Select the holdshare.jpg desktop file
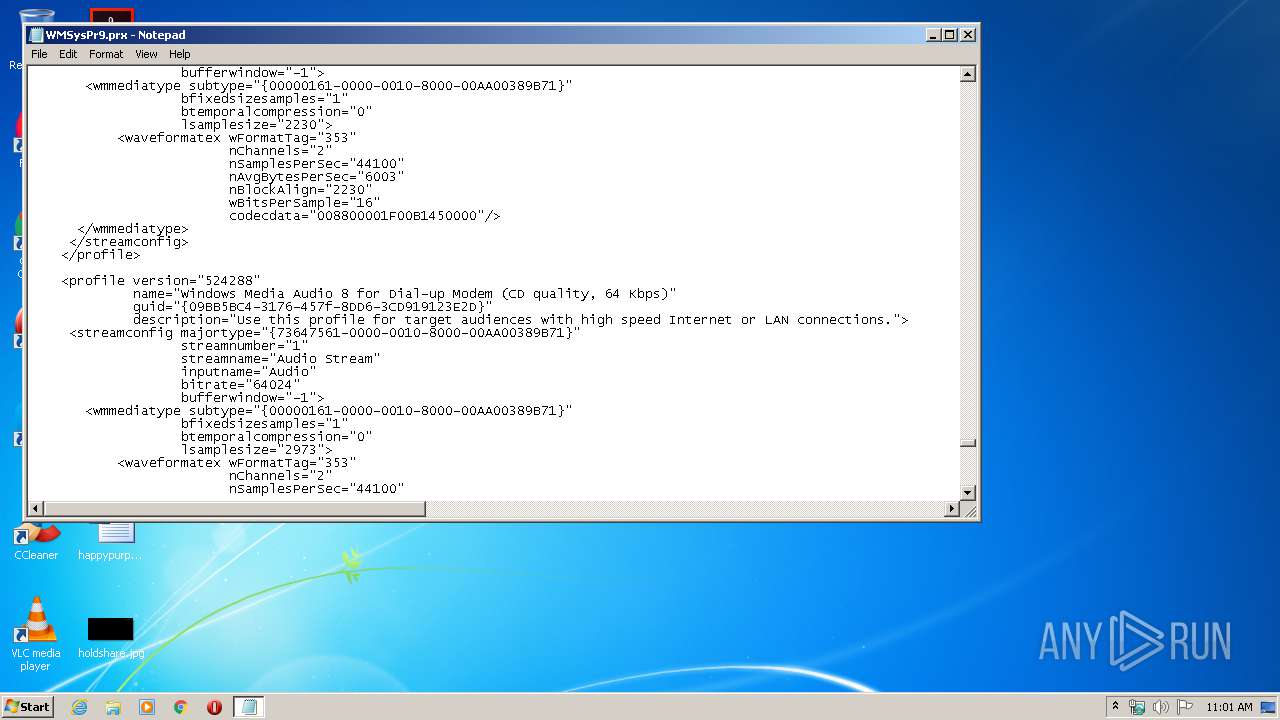 [x=110, y=637]
